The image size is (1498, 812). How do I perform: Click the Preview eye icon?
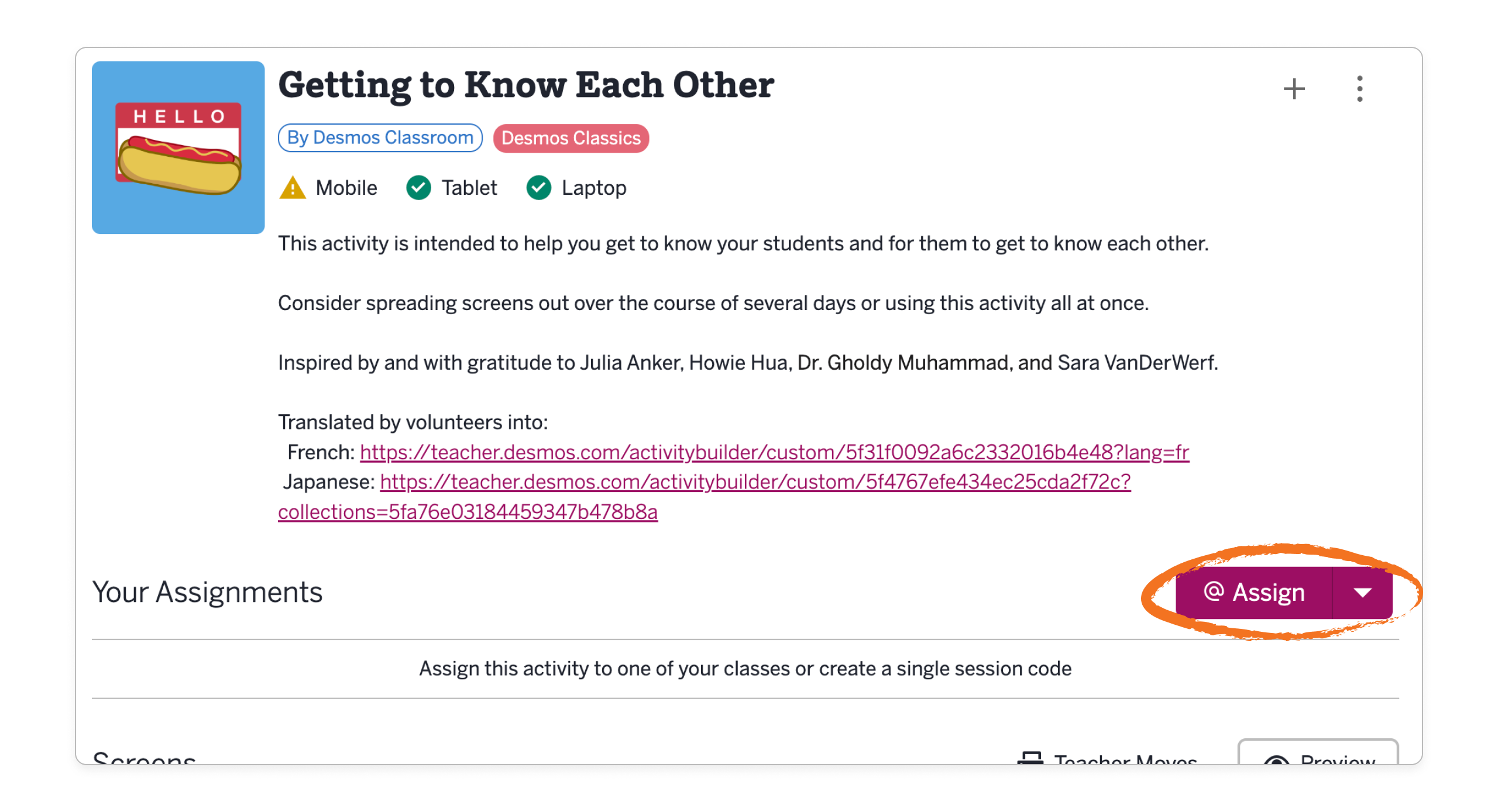1276,761
